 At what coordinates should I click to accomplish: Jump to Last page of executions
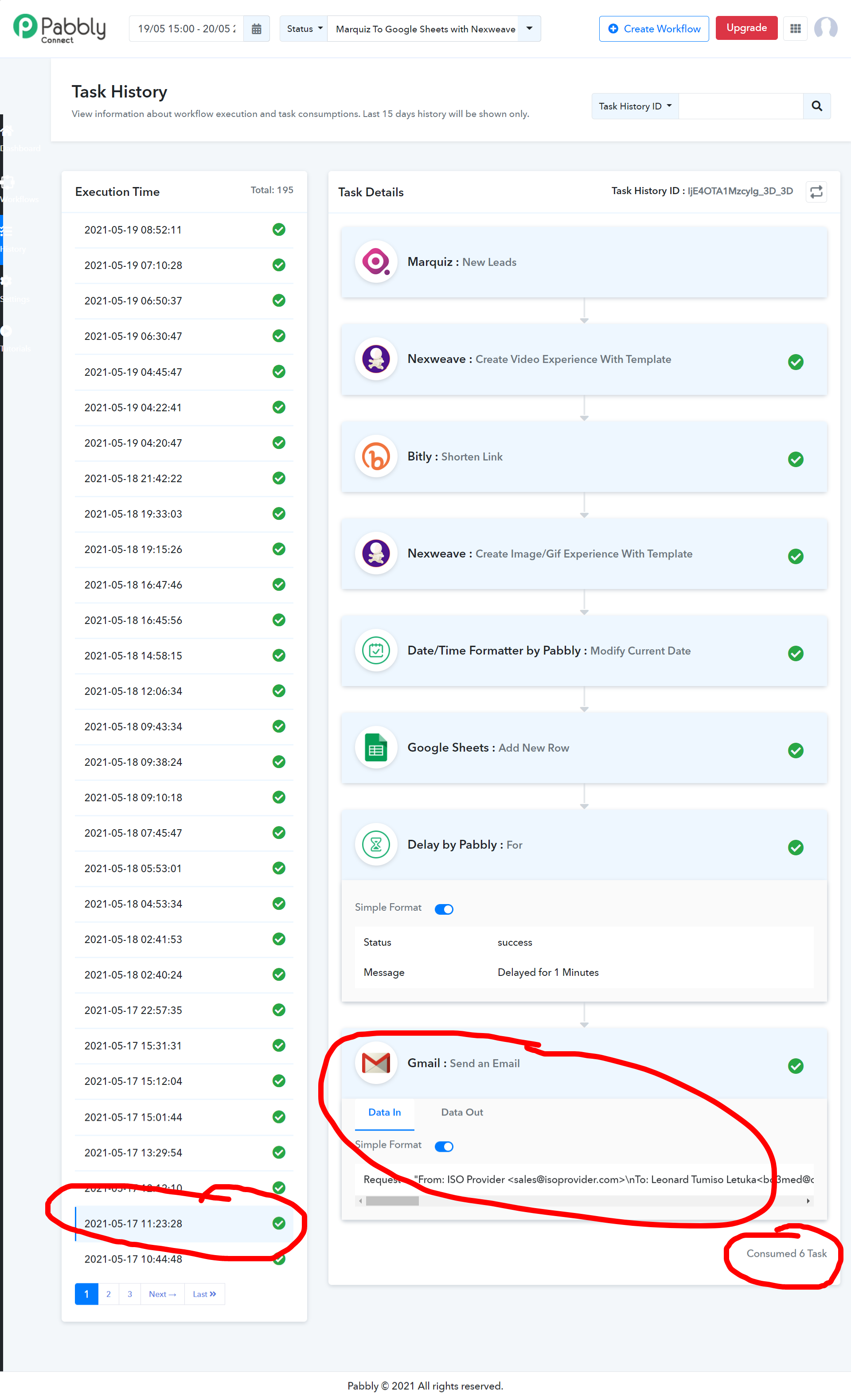pyautogui.click(x=204, y=1294)
